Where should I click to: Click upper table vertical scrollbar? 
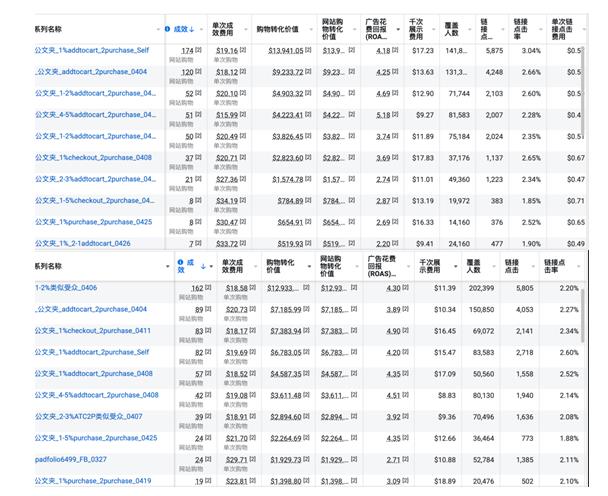582,91
